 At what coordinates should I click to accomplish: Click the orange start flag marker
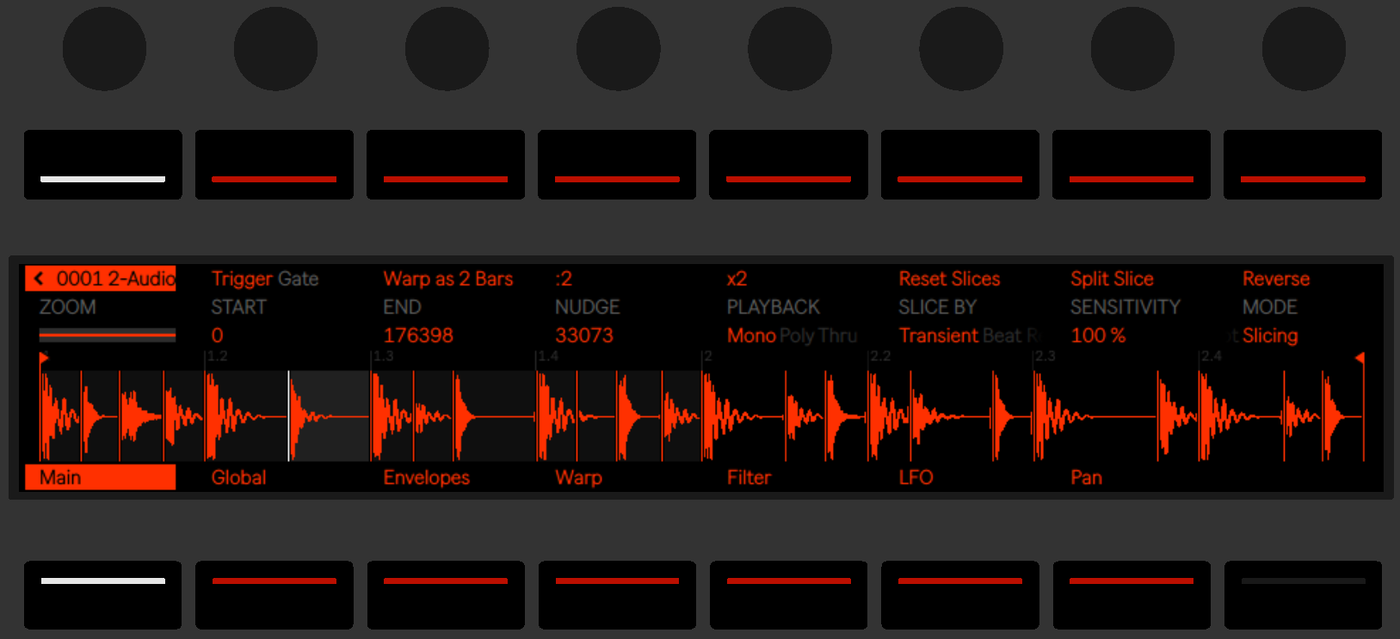44,357
